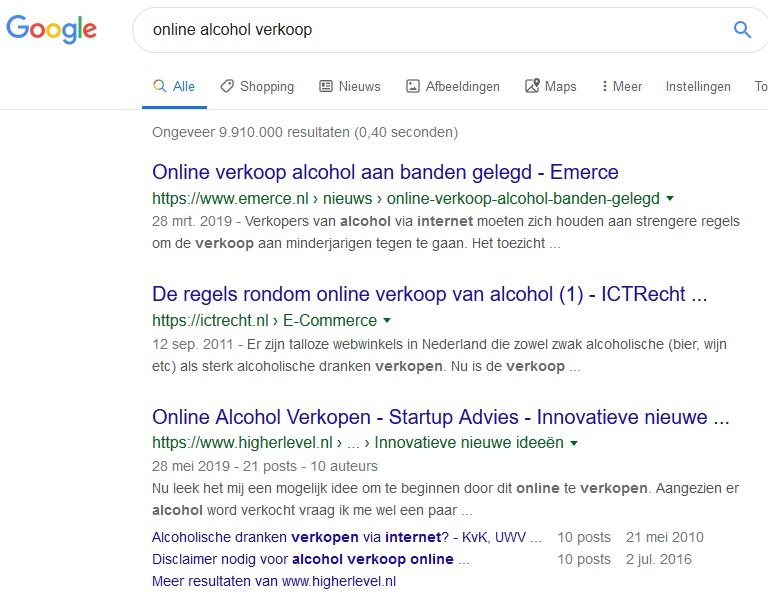Open the Afbeeldingen tab
The image size is (768, 595).
453,87
